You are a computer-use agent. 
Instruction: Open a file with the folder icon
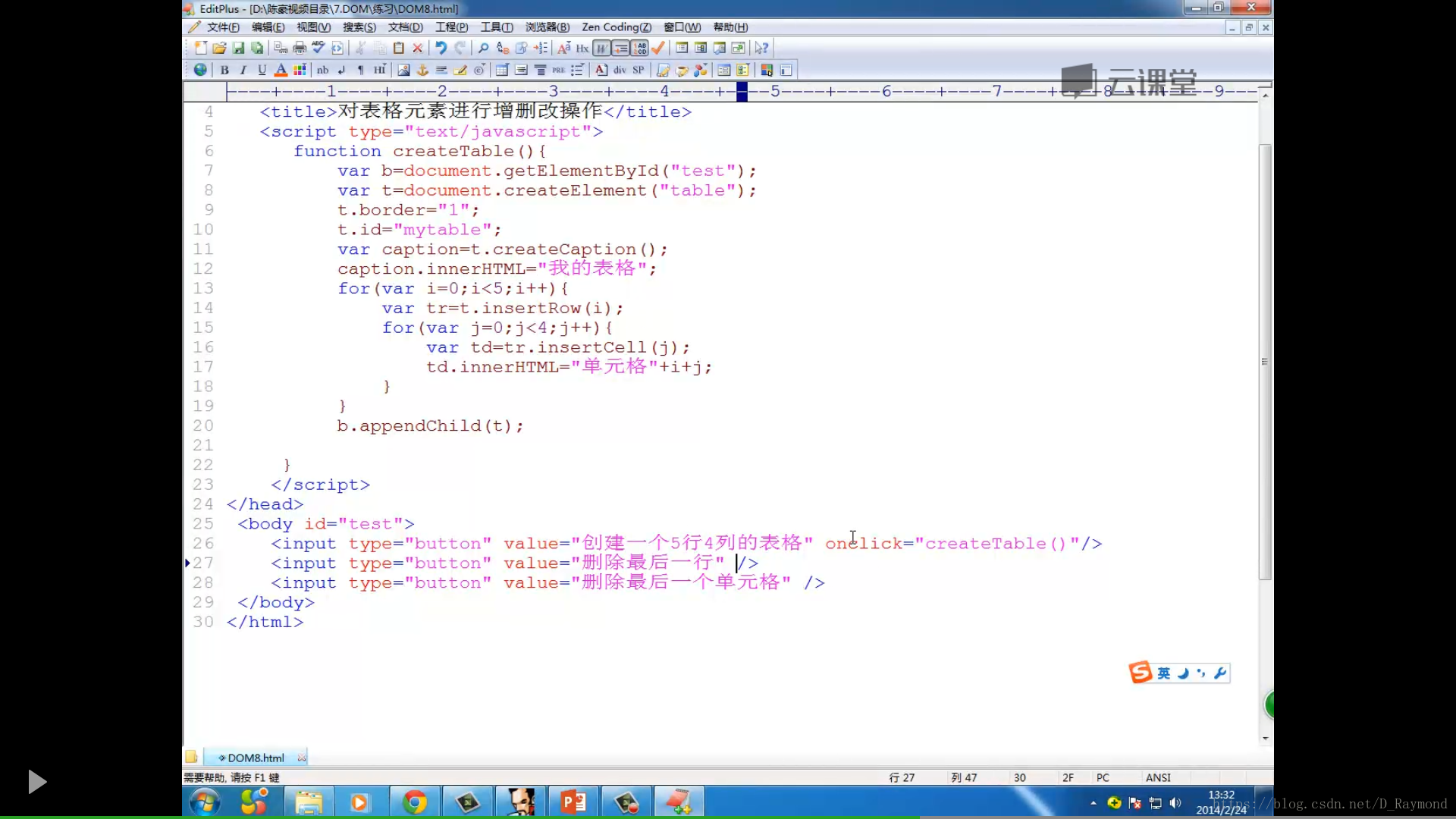point(219,48)
